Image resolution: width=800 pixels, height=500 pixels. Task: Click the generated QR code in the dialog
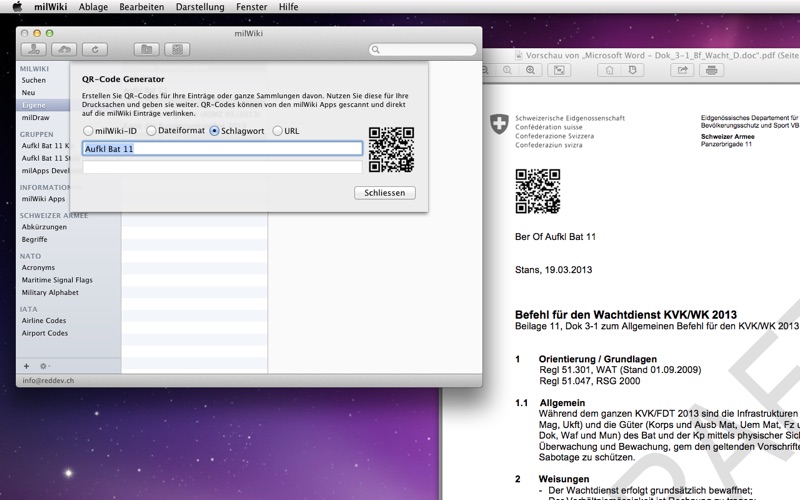coord(391,149)
